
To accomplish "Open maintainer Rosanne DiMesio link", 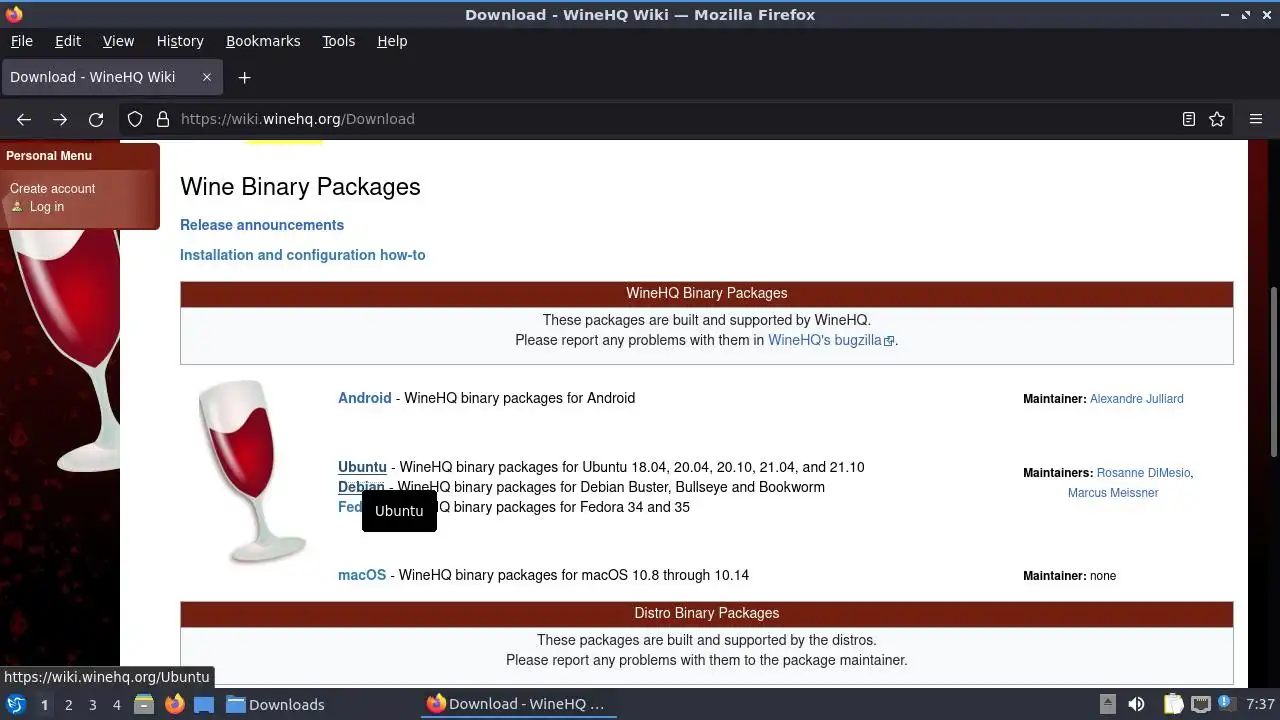I will (x=1143, y=473).
